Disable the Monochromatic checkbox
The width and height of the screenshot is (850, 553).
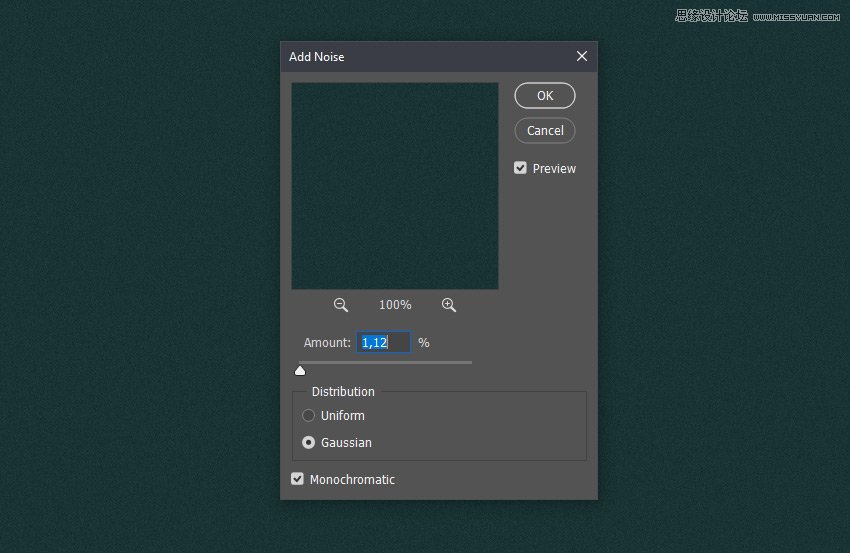[298, 479]
